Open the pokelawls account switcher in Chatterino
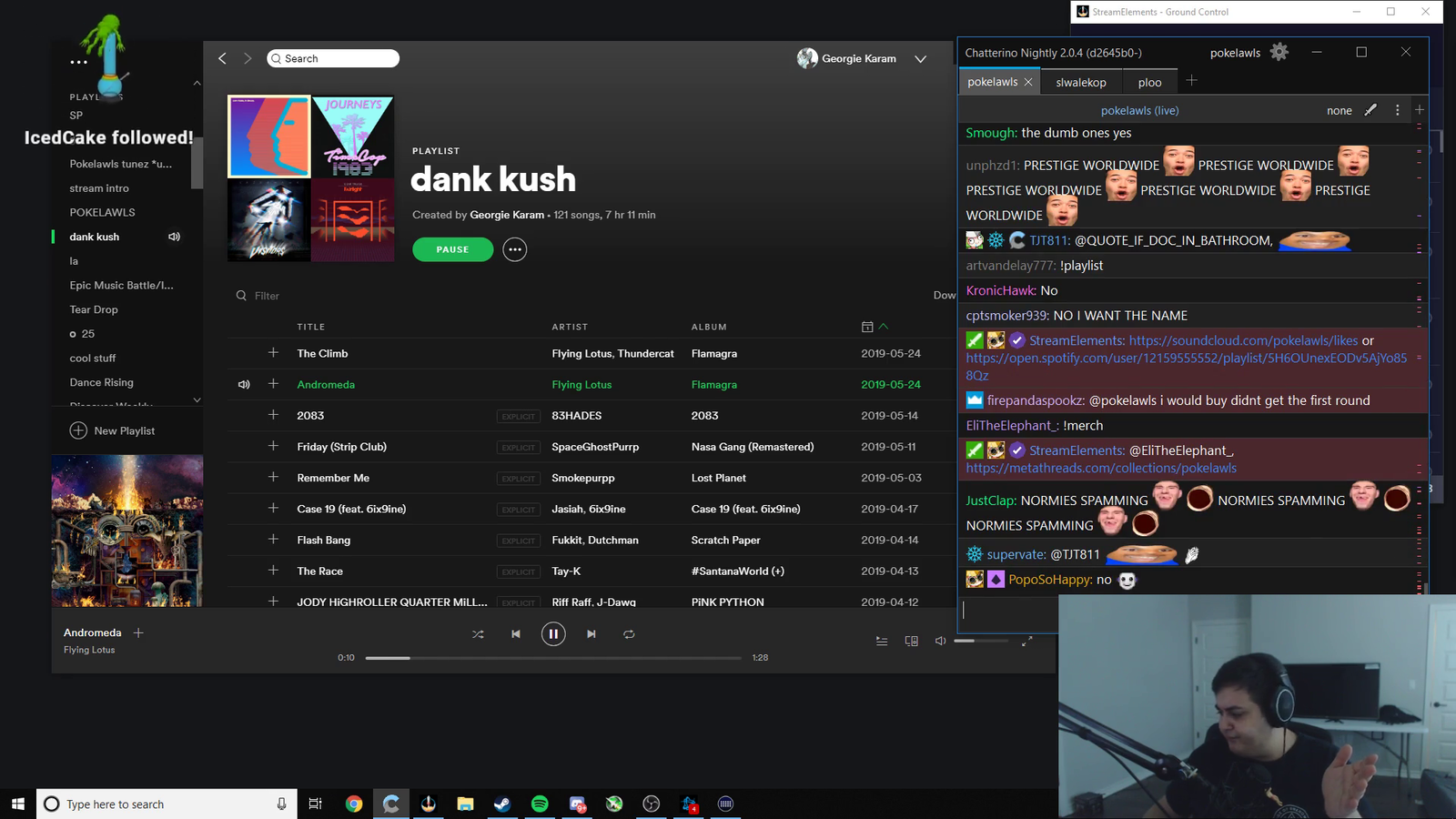This screenshot has height=819, width=1456. click(1235, 53)
